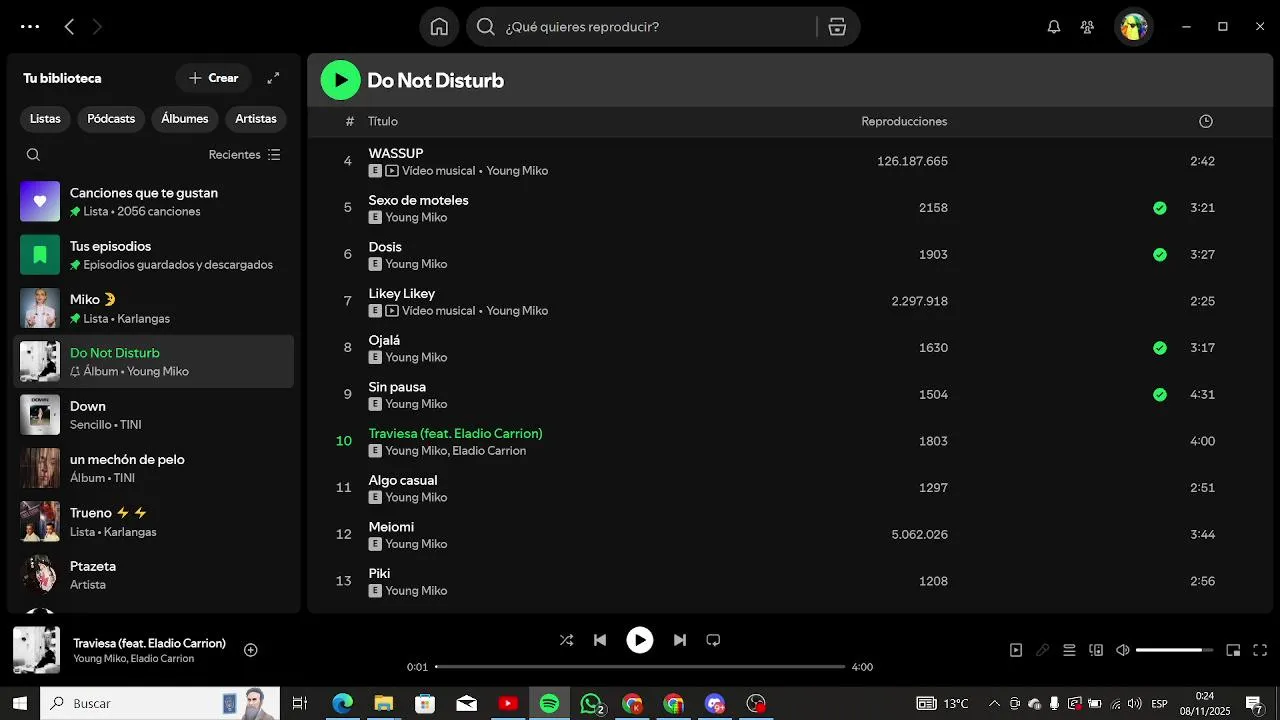Open the Browse icon in search bar
1280x720 pixels.
tap(838, 27)
